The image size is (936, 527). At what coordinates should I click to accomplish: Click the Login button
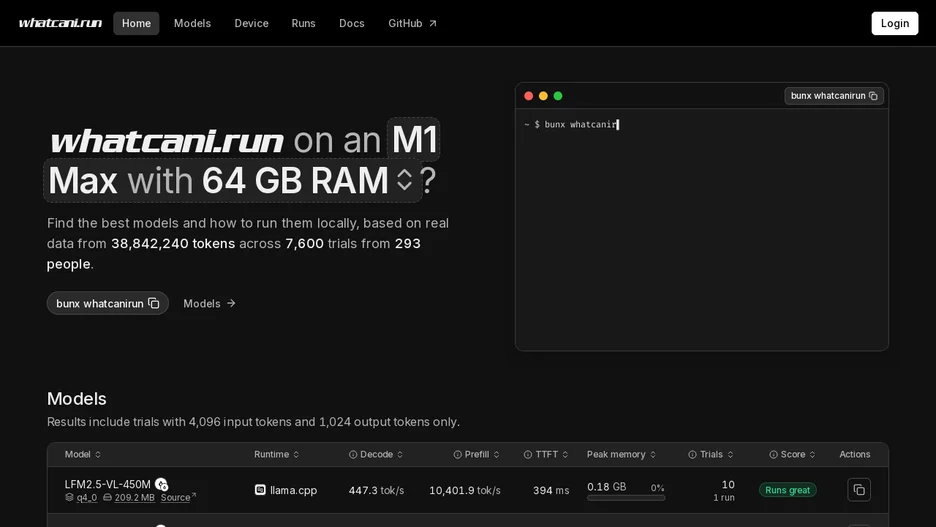point(894,23)
